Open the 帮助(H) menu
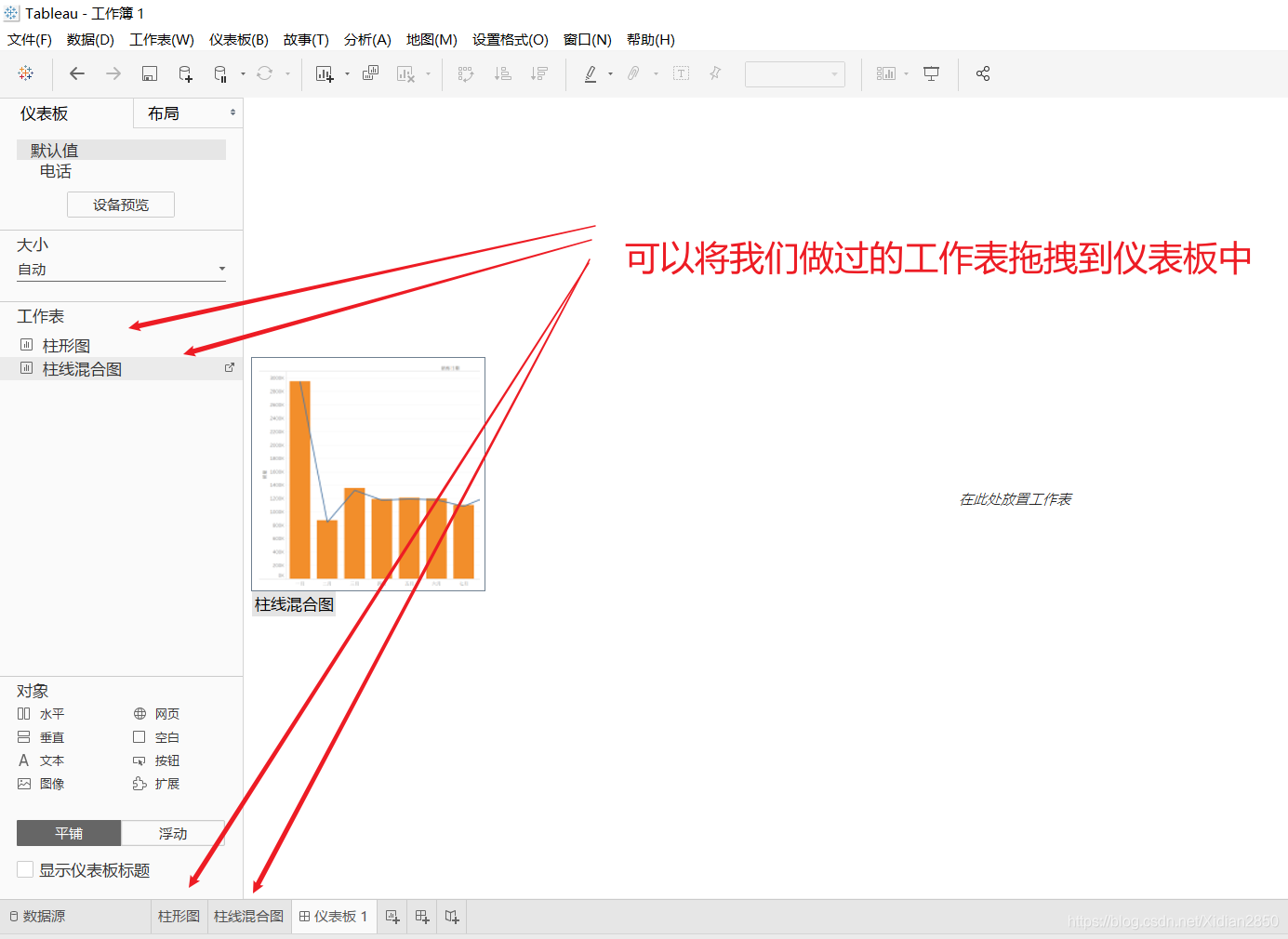1288x939 pixels. pos(651,40)
